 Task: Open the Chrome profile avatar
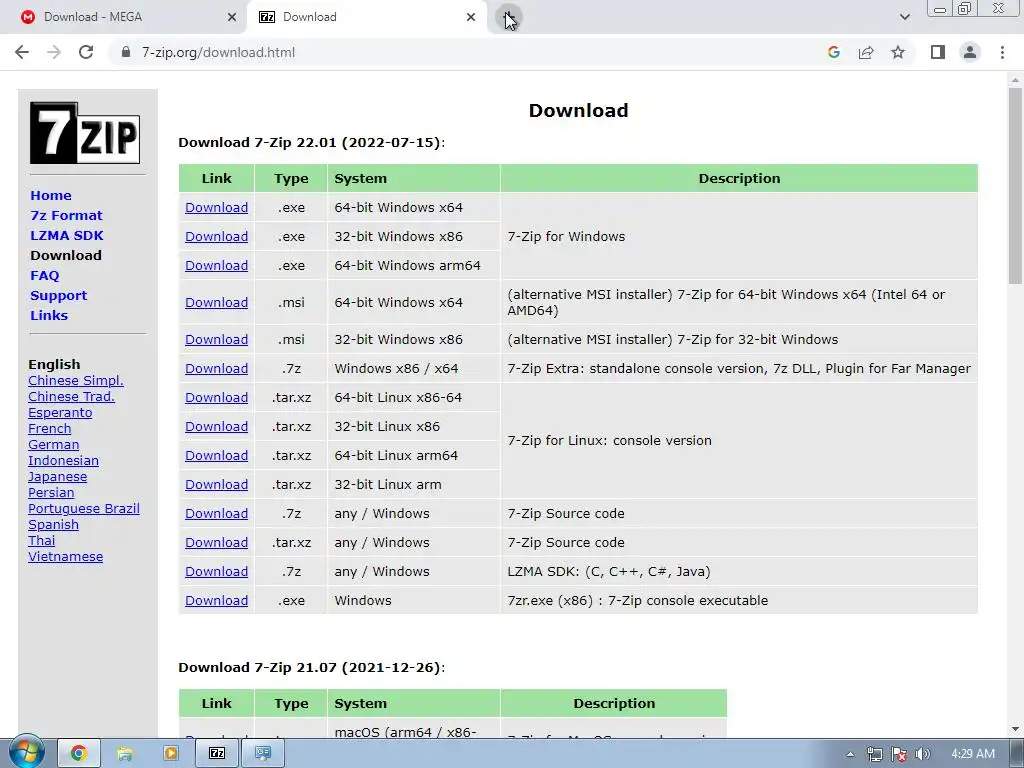(970, 52)
